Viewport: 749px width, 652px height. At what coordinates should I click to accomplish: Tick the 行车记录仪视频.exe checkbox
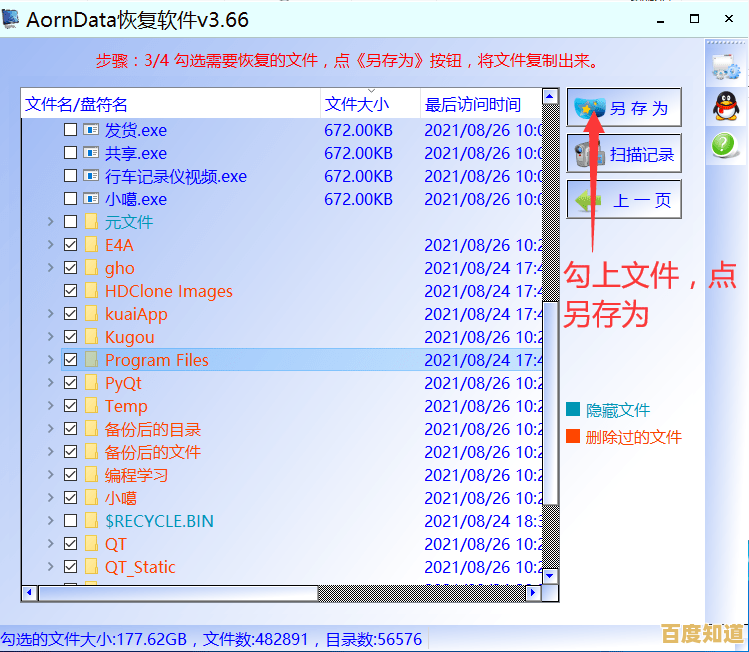click(70, 175)
